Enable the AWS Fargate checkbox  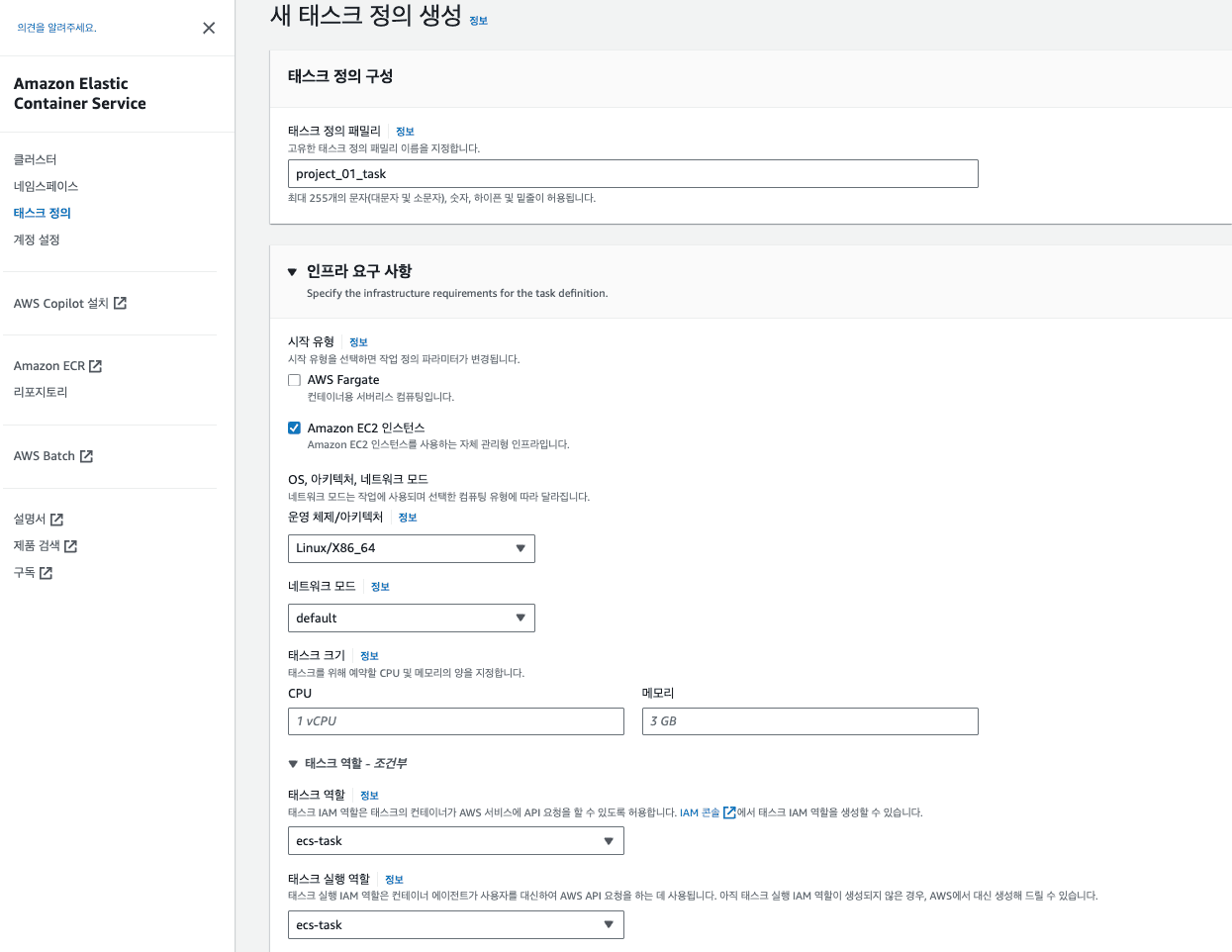pos(294,380)
